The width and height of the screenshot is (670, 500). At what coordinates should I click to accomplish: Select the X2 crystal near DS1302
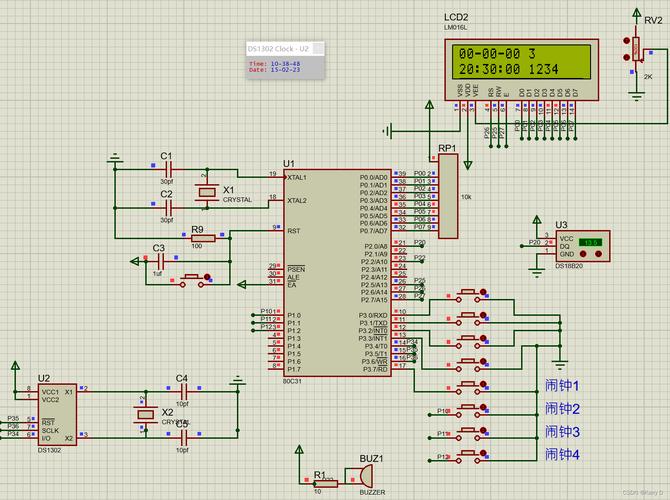pyautogui.click(x=146, y=414)
